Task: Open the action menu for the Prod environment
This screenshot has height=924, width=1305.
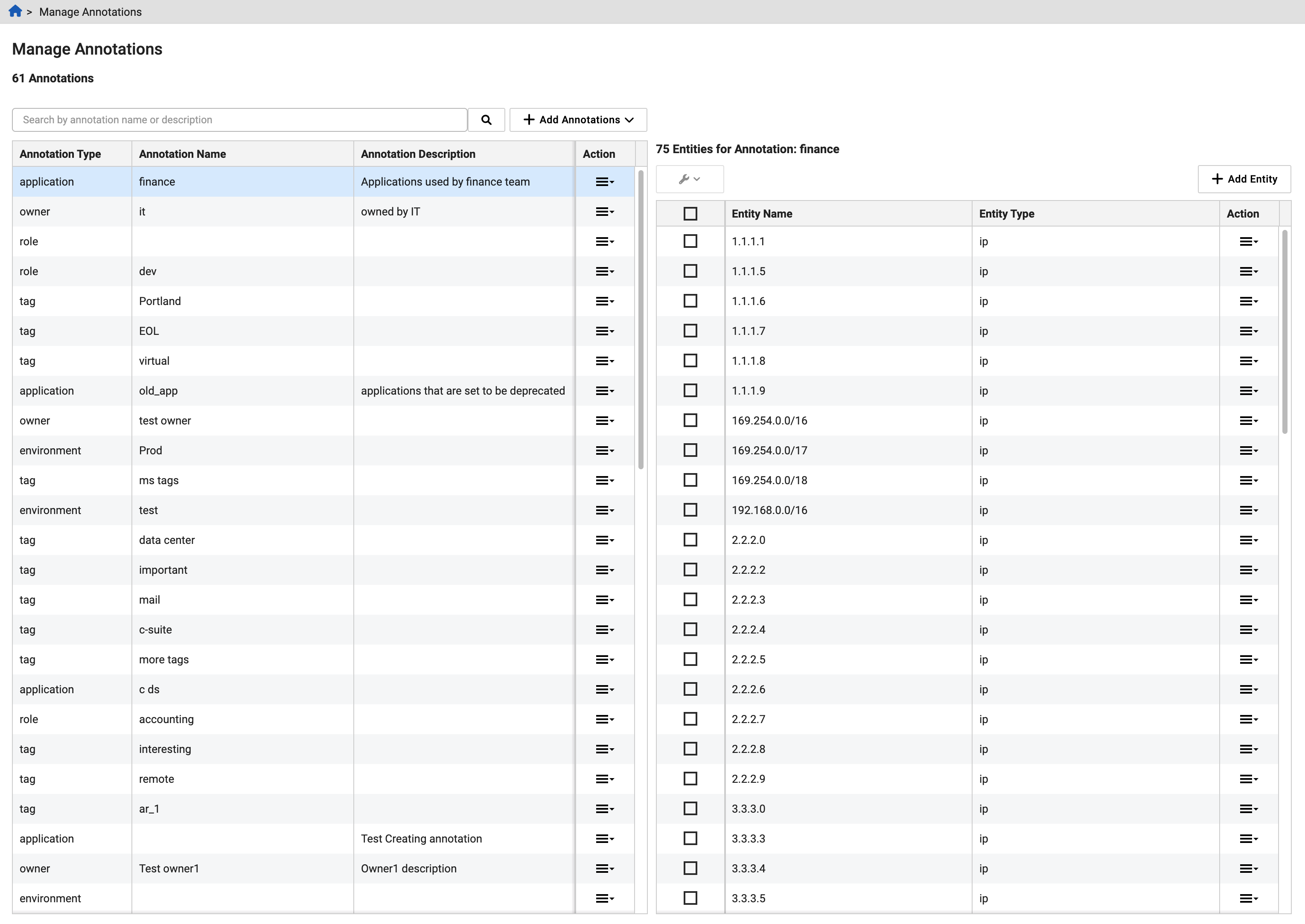Action: click(x=605, y=450)
